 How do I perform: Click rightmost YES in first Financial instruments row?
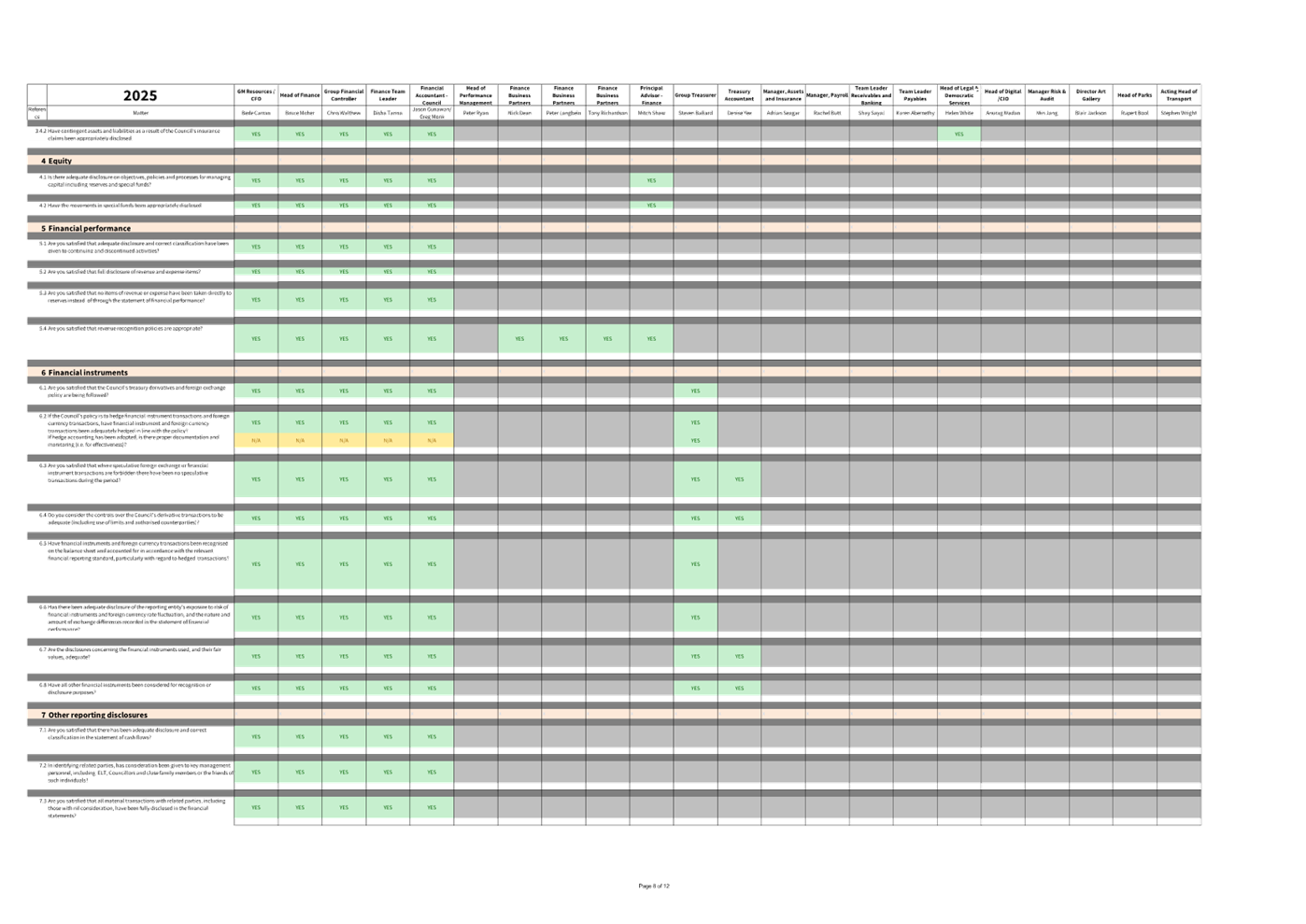click(x=695, y=391)
